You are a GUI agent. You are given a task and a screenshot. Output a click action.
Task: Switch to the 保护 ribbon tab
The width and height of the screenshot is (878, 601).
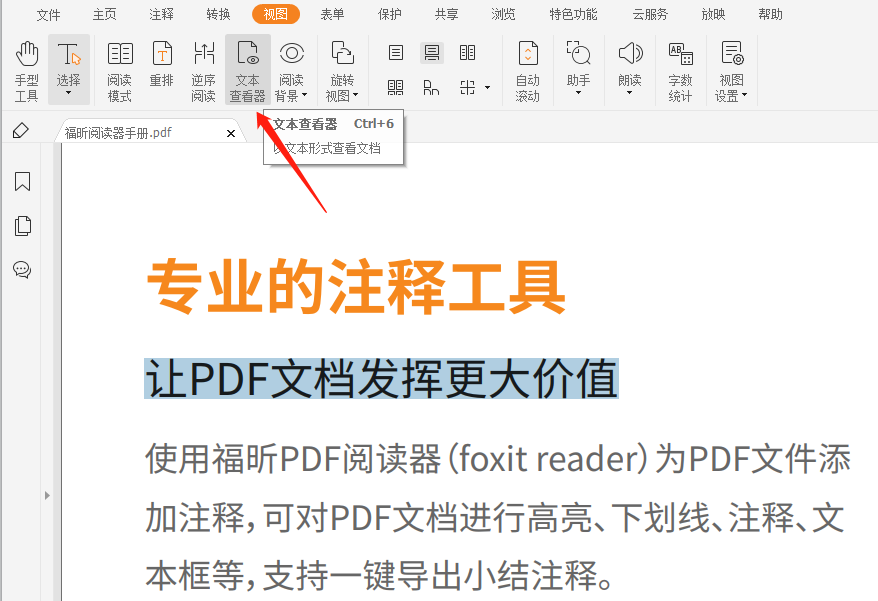pyautogui.click(x=390, y=15)
